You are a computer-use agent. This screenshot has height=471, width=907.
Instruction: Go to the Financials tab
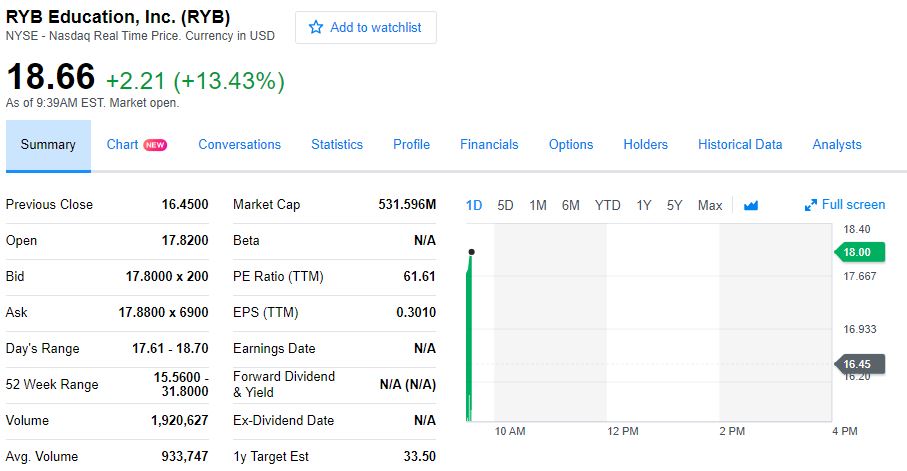(489, 145)
